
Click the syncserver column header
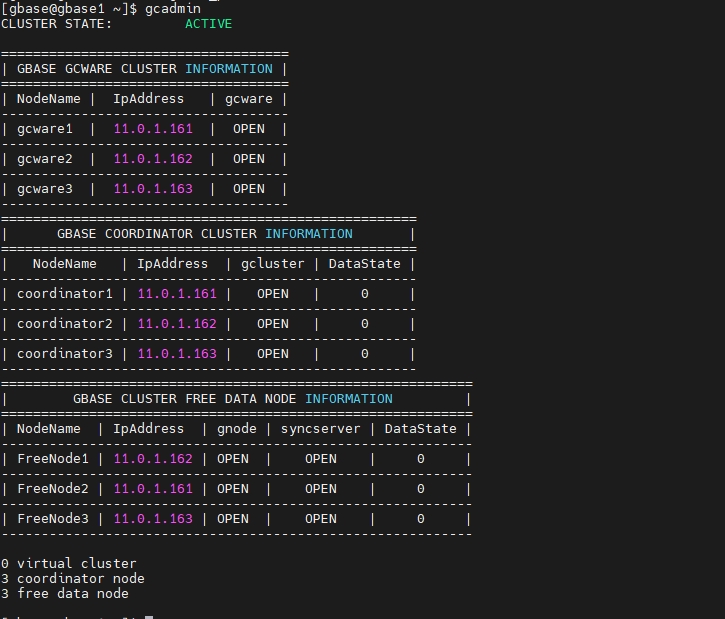click(x=320, y=429)
